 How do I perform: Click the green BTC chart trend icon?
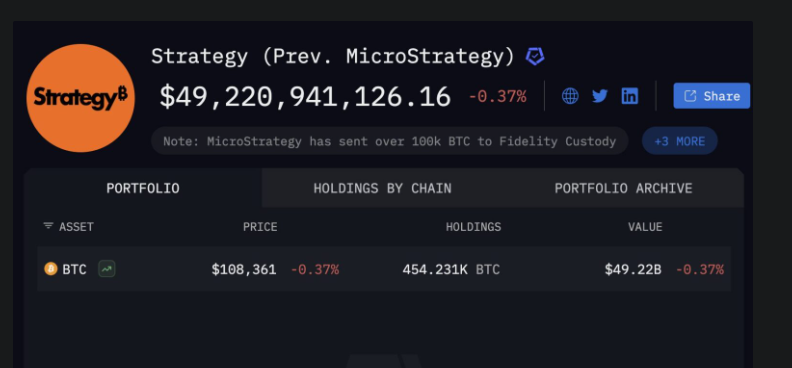[x=107, y=269]
